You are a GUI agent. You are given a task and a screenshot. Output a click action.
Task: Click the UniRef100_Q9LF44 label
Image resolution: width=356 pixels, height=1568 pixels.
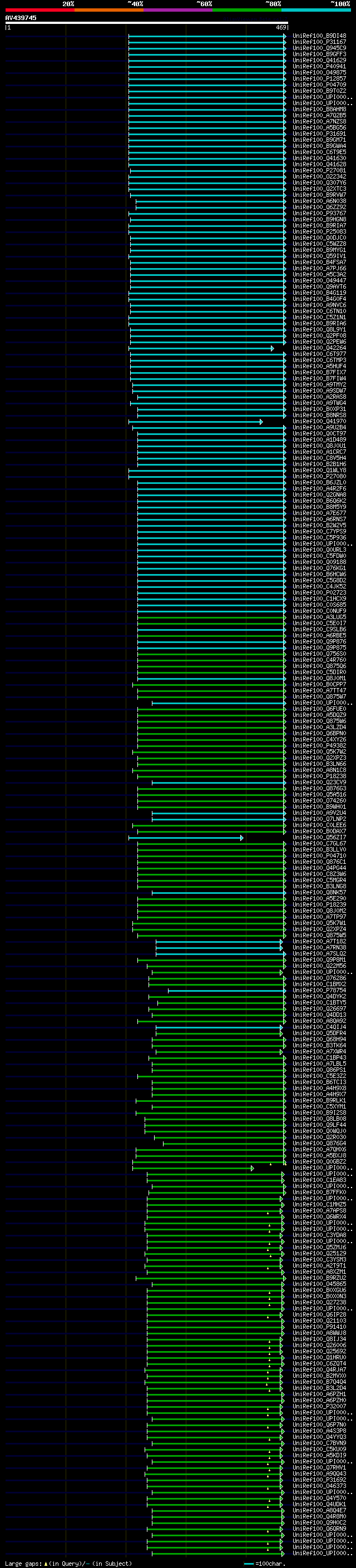tap(319, 1125)
